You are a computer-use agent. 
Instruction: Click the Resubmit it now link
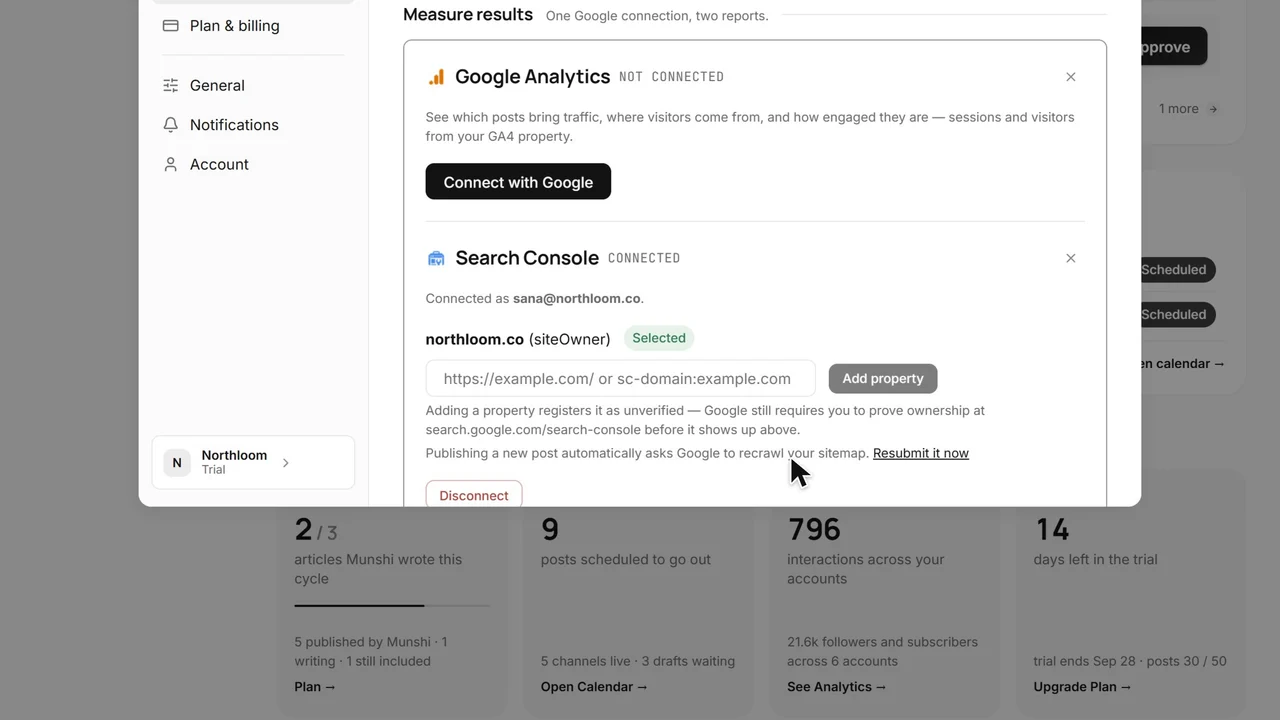[921, 453]
